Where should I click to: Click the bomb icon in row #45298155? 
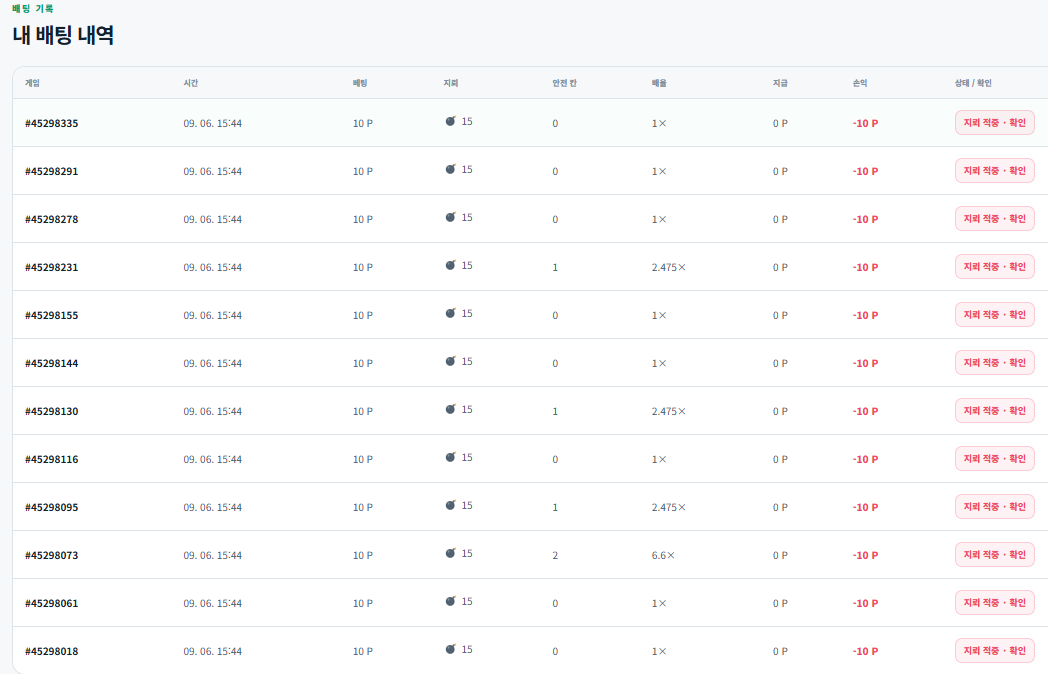coord(450,314)
